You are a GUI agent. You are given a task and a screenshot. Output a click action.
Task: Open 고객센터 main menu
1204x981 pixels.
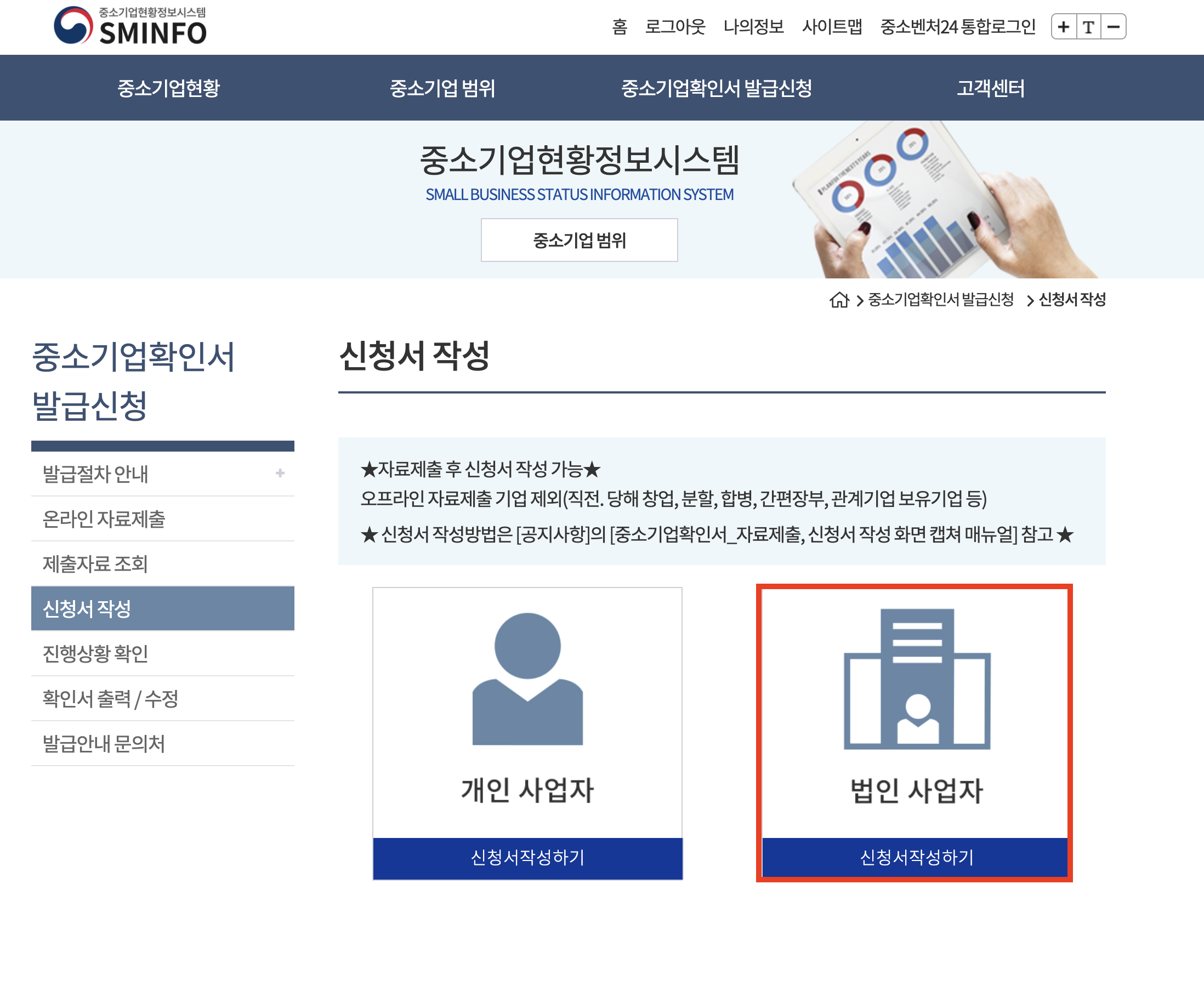pyautogui.click(x=990, y=88)
